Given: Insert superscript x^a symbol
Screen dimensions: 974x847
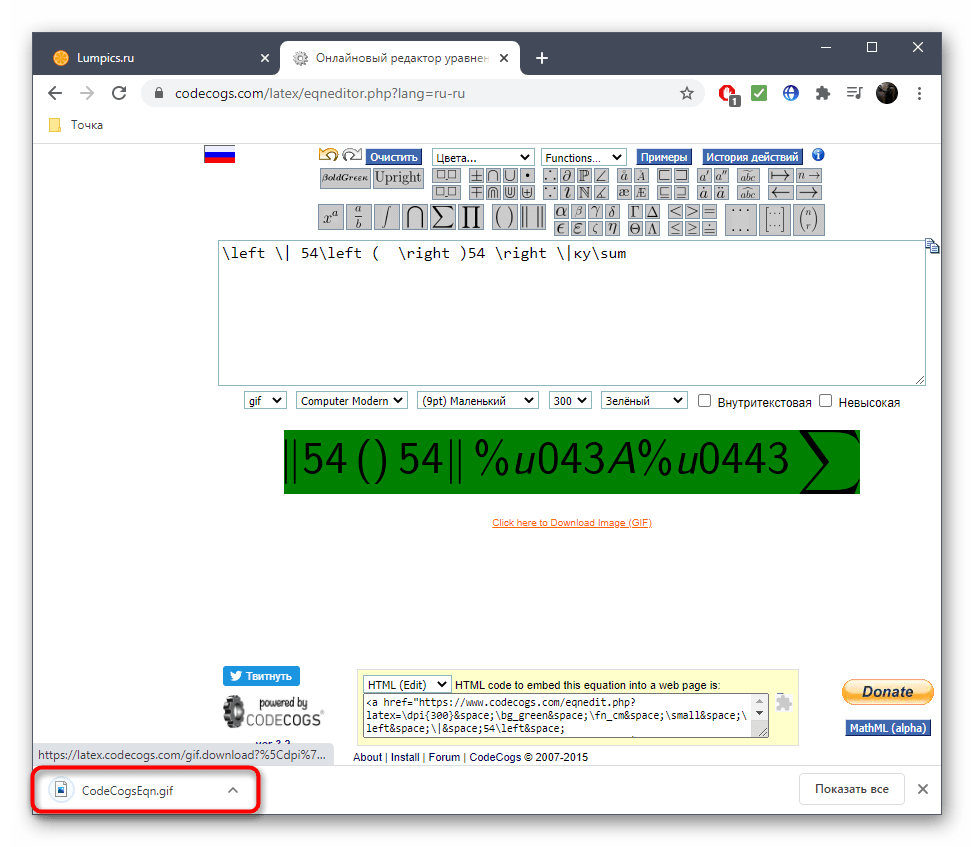Looking at the screenshot, I should click(331, 217).
